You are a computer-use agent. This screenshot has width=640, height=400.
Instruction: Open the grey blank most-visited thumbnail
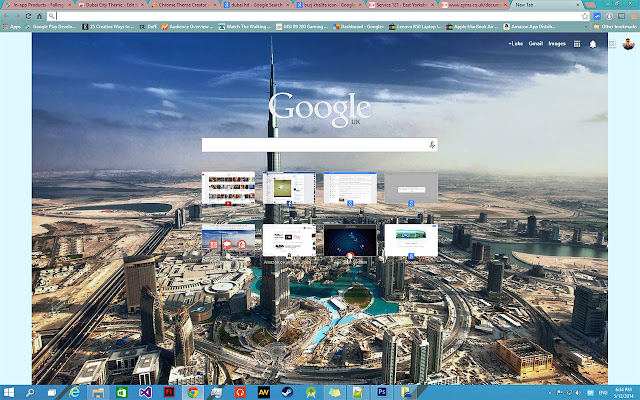tap(411, 188)
